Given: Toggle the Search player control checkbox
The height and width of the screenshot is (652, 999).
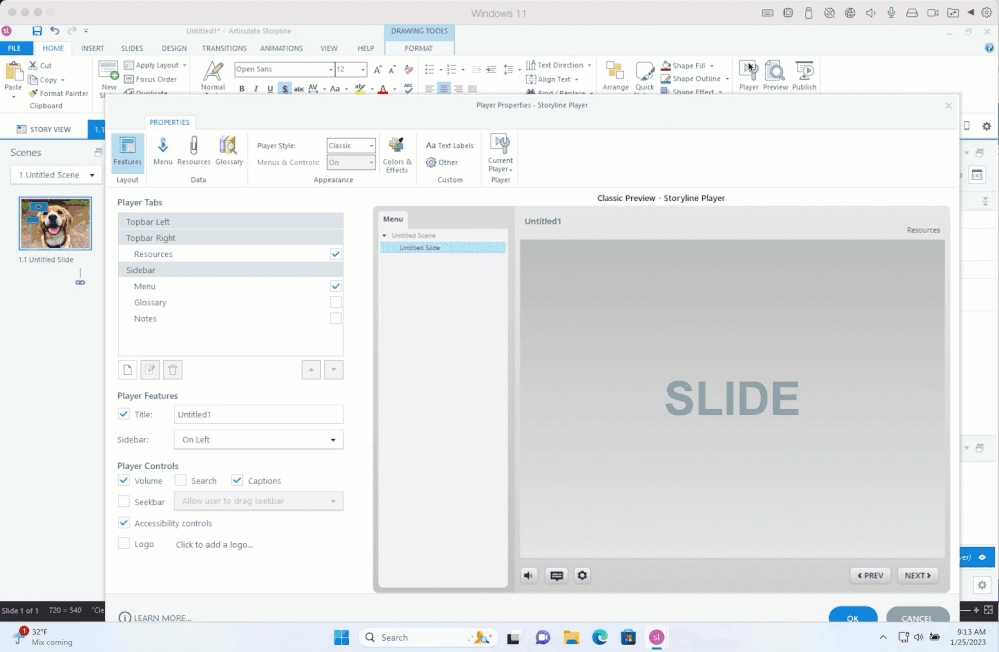Looking at the screenshot, I should (x=180, y=481).
